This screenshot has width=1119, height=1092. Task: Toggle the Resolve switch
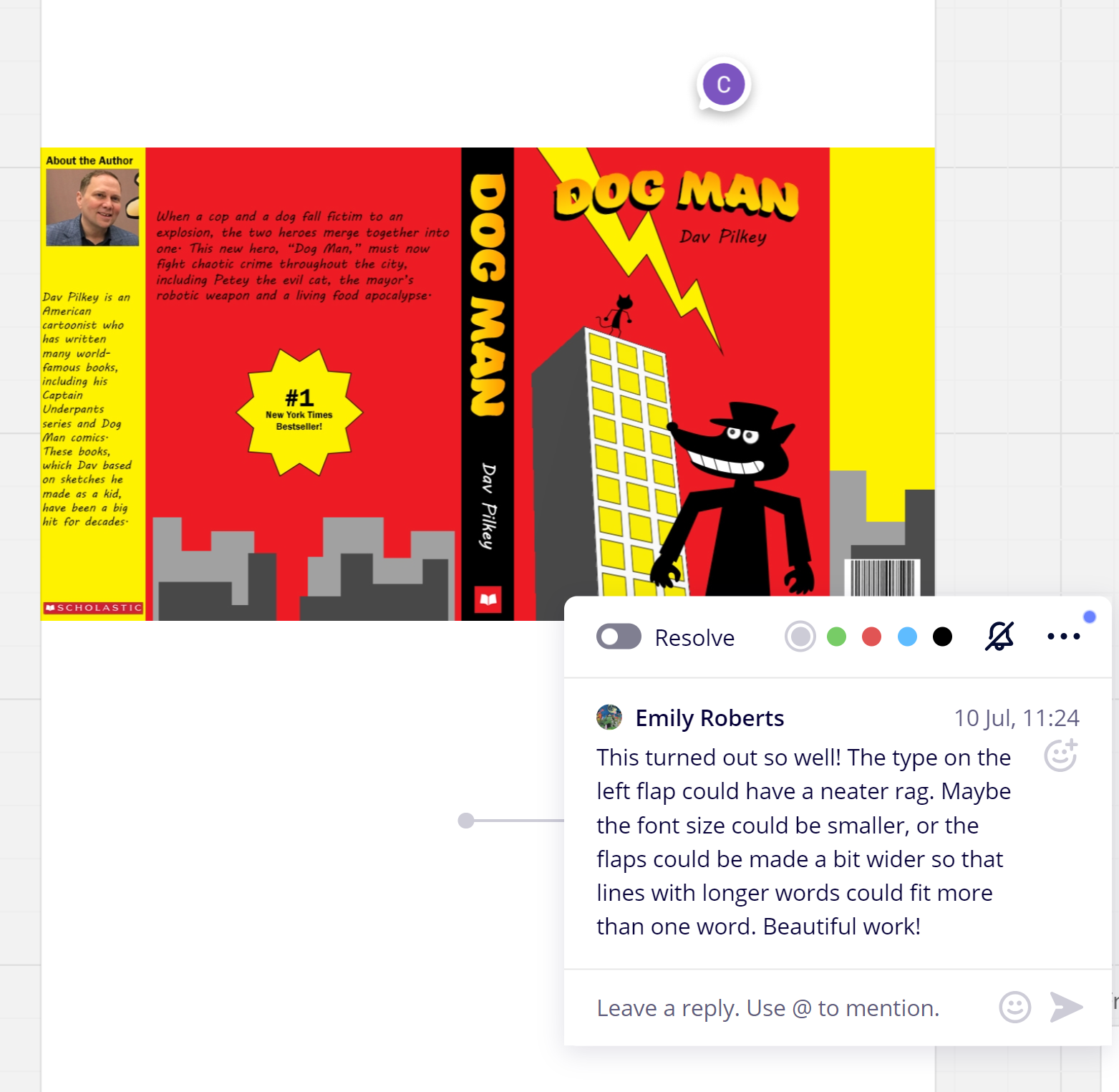[619, 637]
